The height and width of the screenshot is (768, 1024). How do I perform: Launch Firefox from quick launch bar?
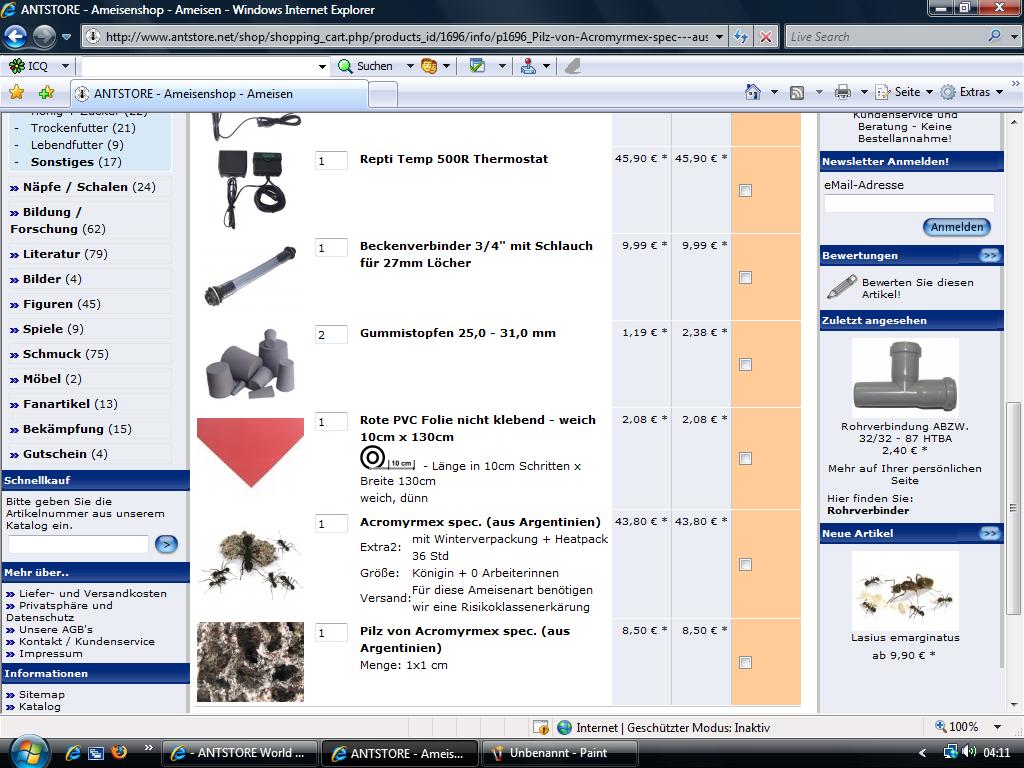[x=119, y=752]
